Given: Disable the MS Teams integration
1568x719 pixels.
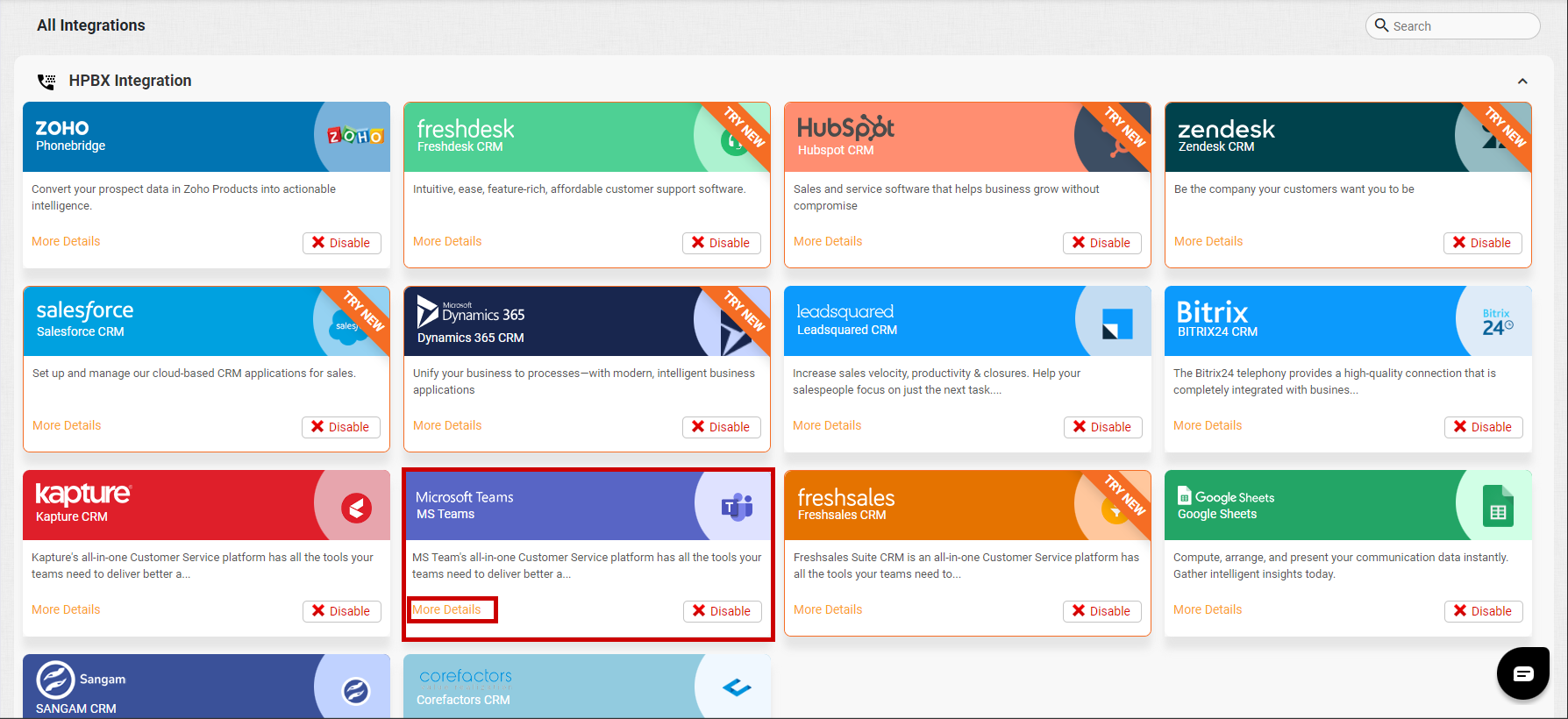Looking at the screenshot, I should pyautogui.click(x=723, y=611).
